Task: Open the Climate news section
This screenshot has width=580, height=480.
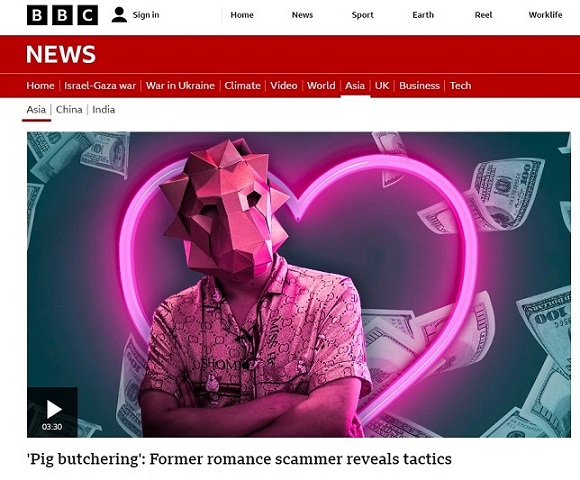Action: (242, 85)
